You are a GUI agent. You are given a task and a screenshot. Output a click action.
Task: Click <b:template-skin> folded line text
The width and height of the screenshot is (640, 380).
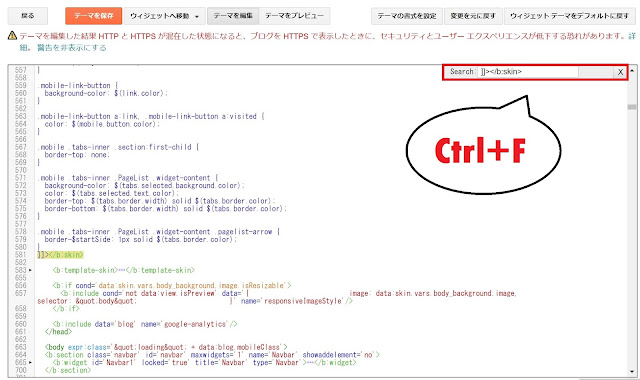coord(124,270)
